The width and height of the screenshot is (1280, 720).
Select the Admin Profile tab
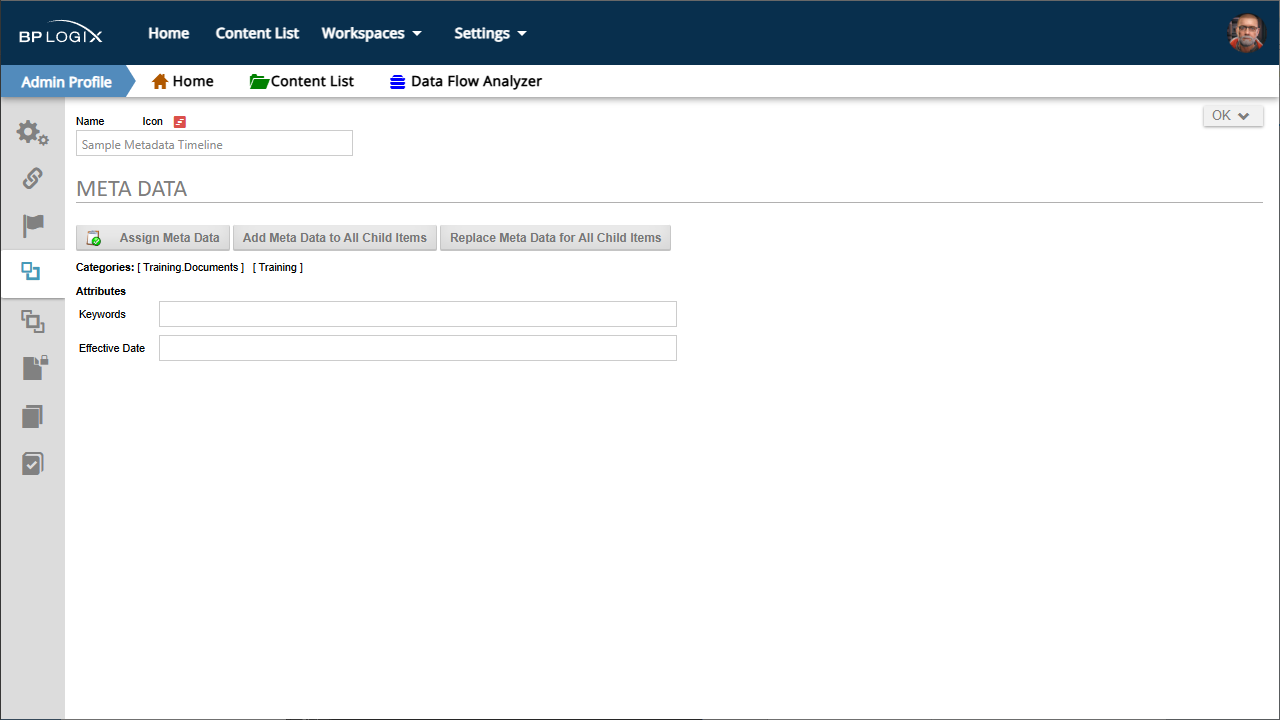pos(66,81)
